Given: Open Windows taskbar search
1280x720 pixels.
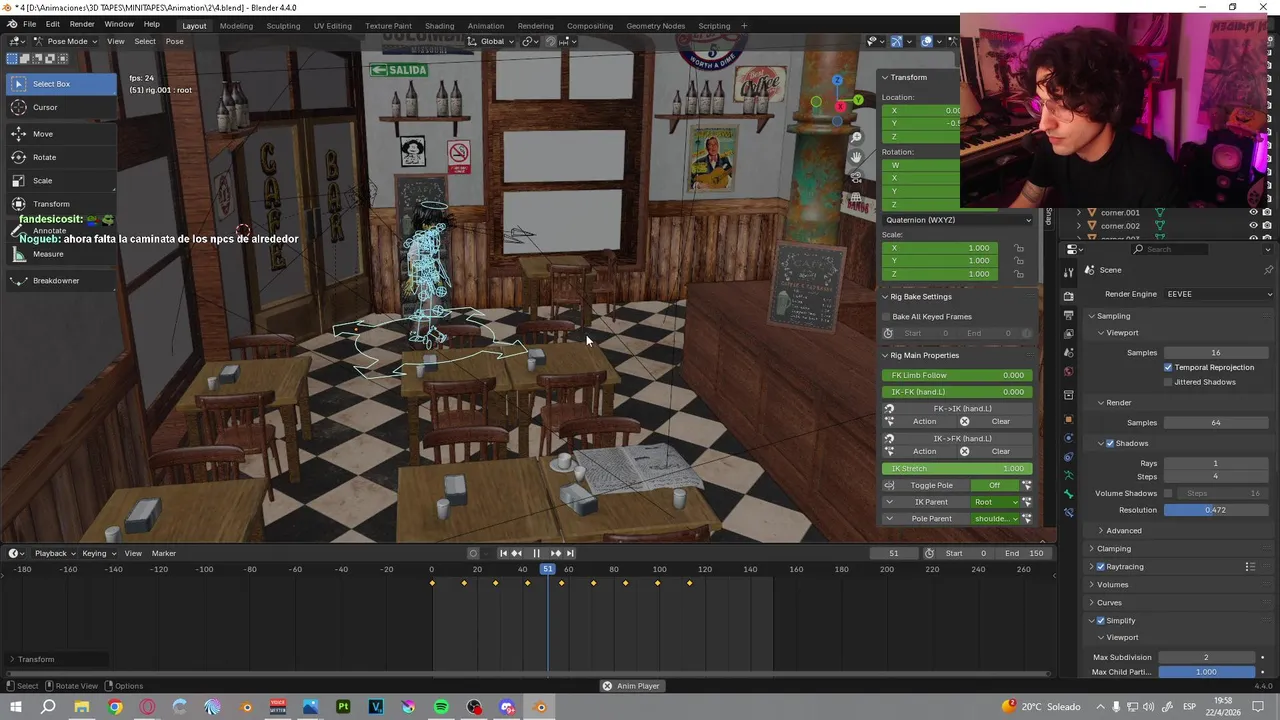Looking at the screenshot, I should [48, 707].
